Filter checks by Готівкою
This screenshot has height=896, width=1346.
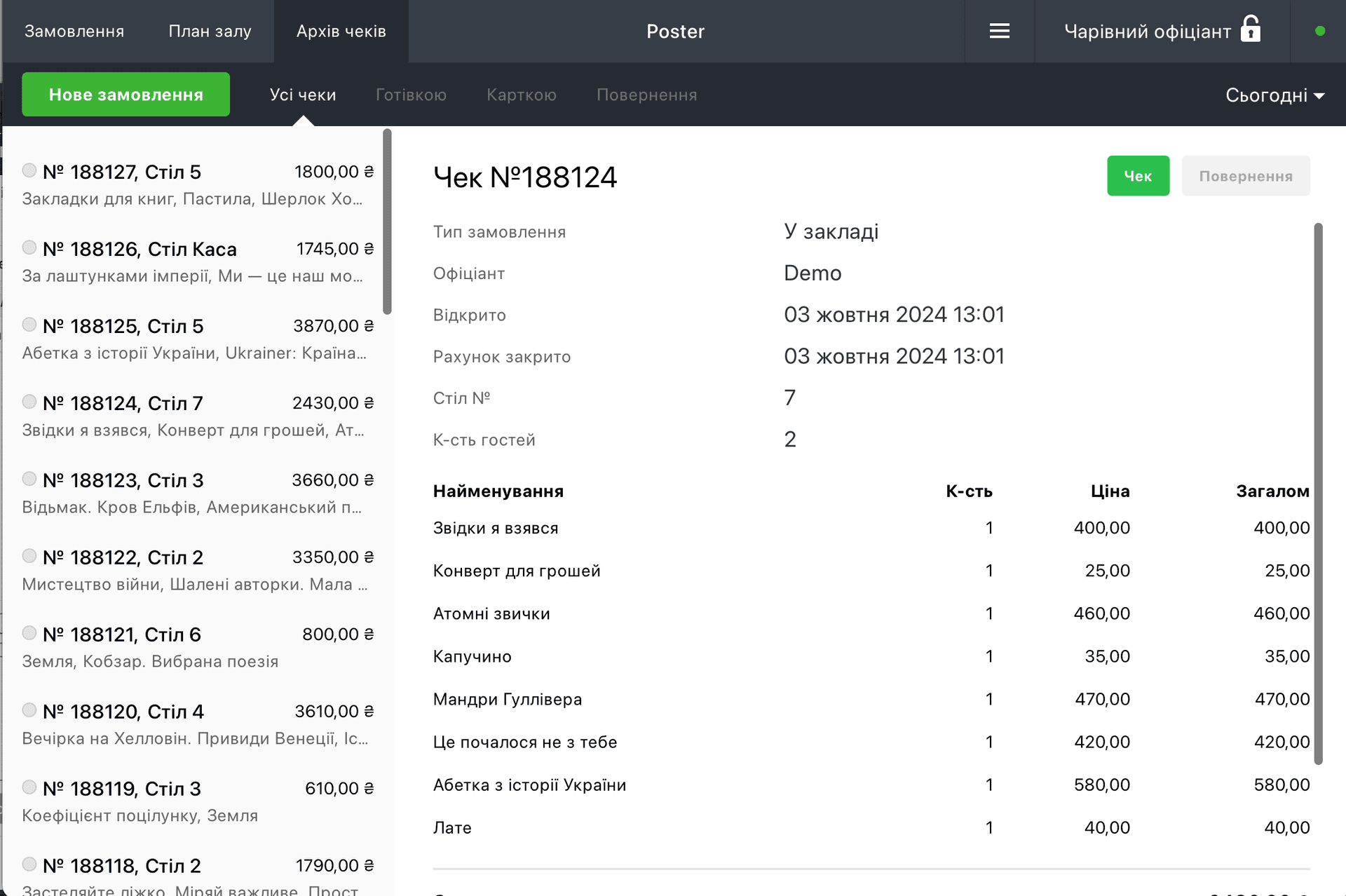coord(411,95)
